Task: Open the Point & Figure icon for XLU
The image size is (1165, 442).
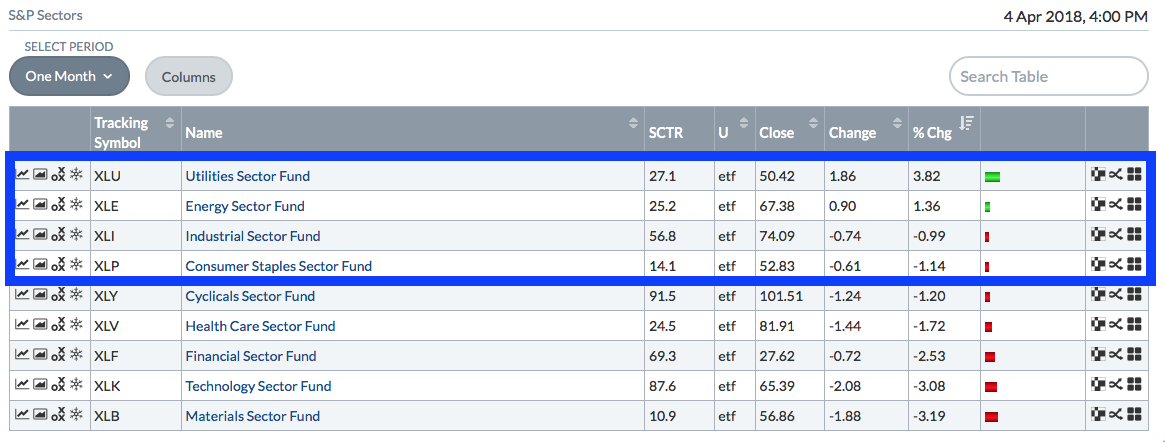Action: click(x=58, y=175)
